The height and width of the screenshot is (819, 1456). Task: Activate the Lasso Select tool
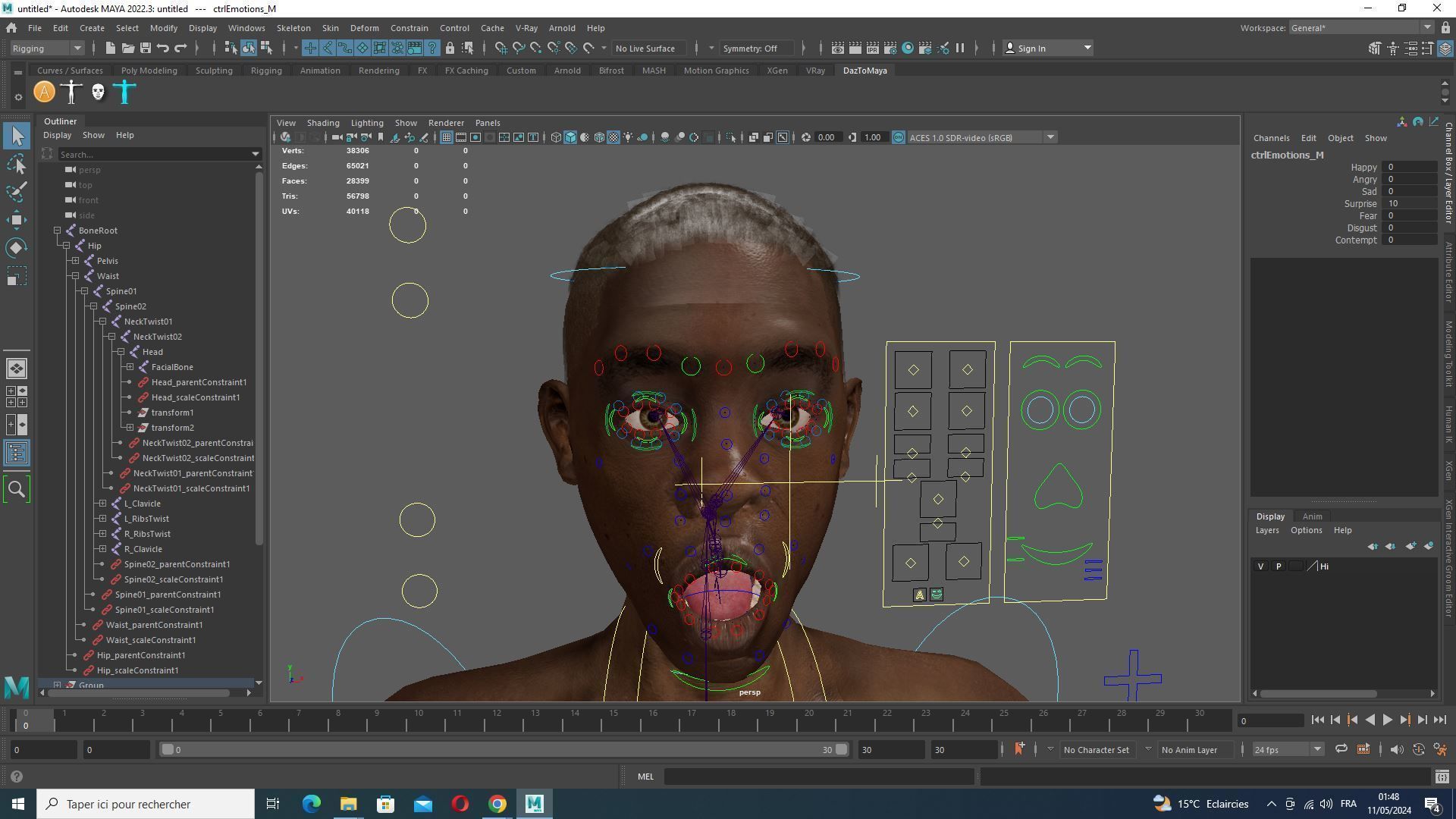tap(17, 165)
